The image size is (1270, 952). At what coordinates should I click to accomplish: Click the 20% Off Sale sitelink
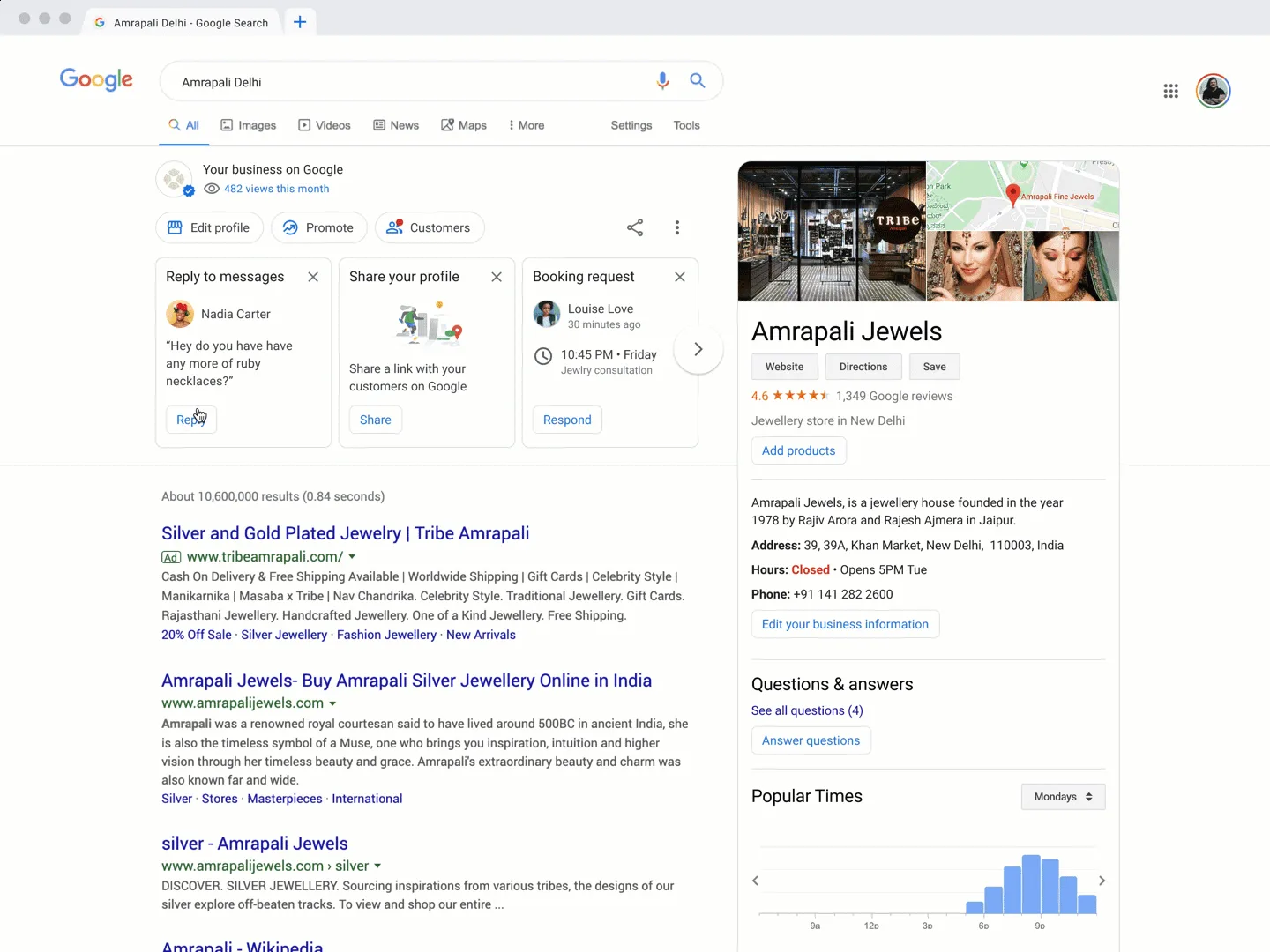[x=197, y=635]
